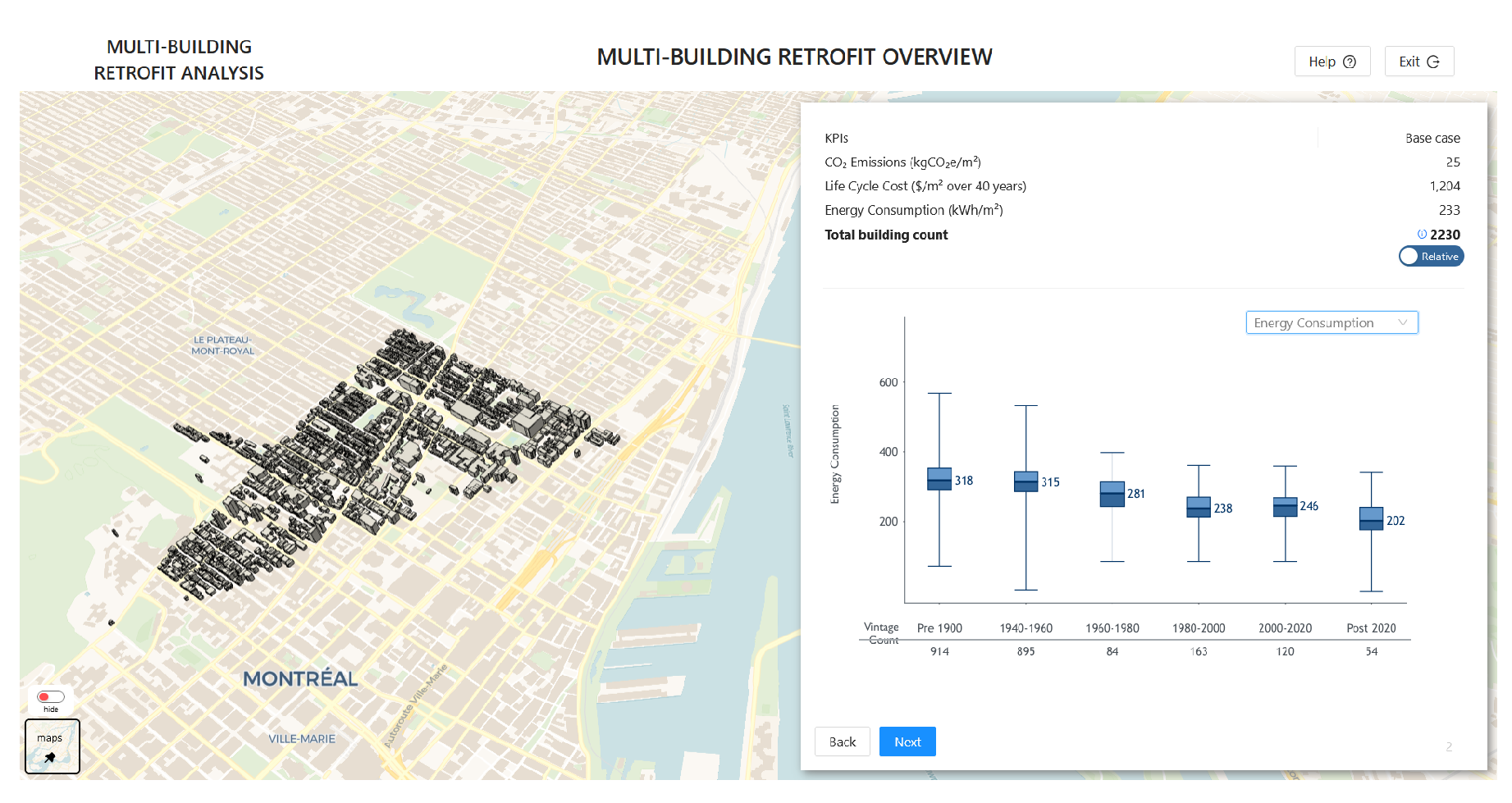Click the MONTRÉAL label on map

pos(300,679)
